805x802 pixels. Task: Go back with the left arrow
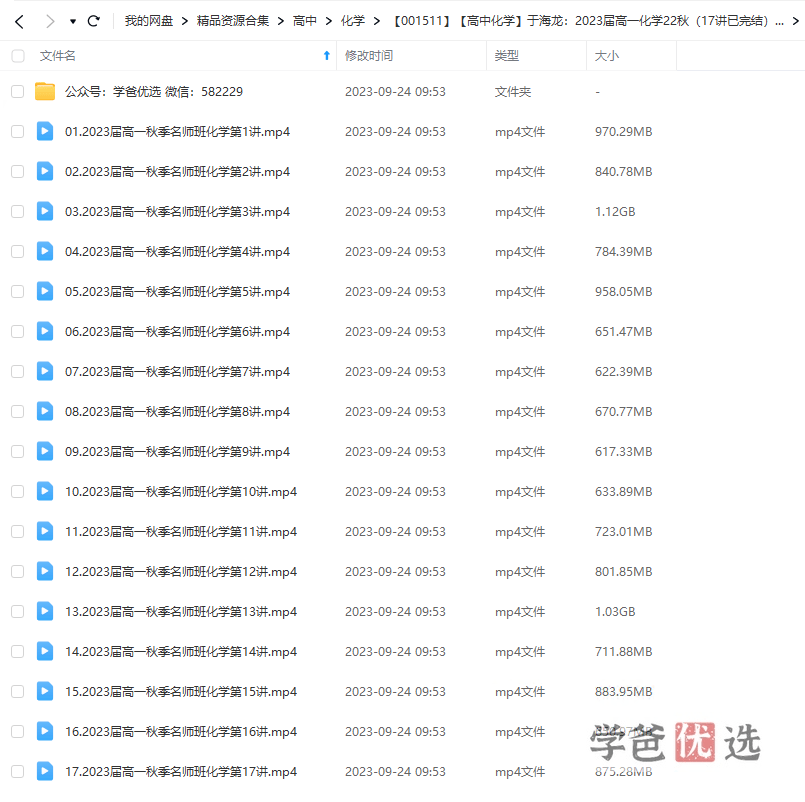point(20,21)
